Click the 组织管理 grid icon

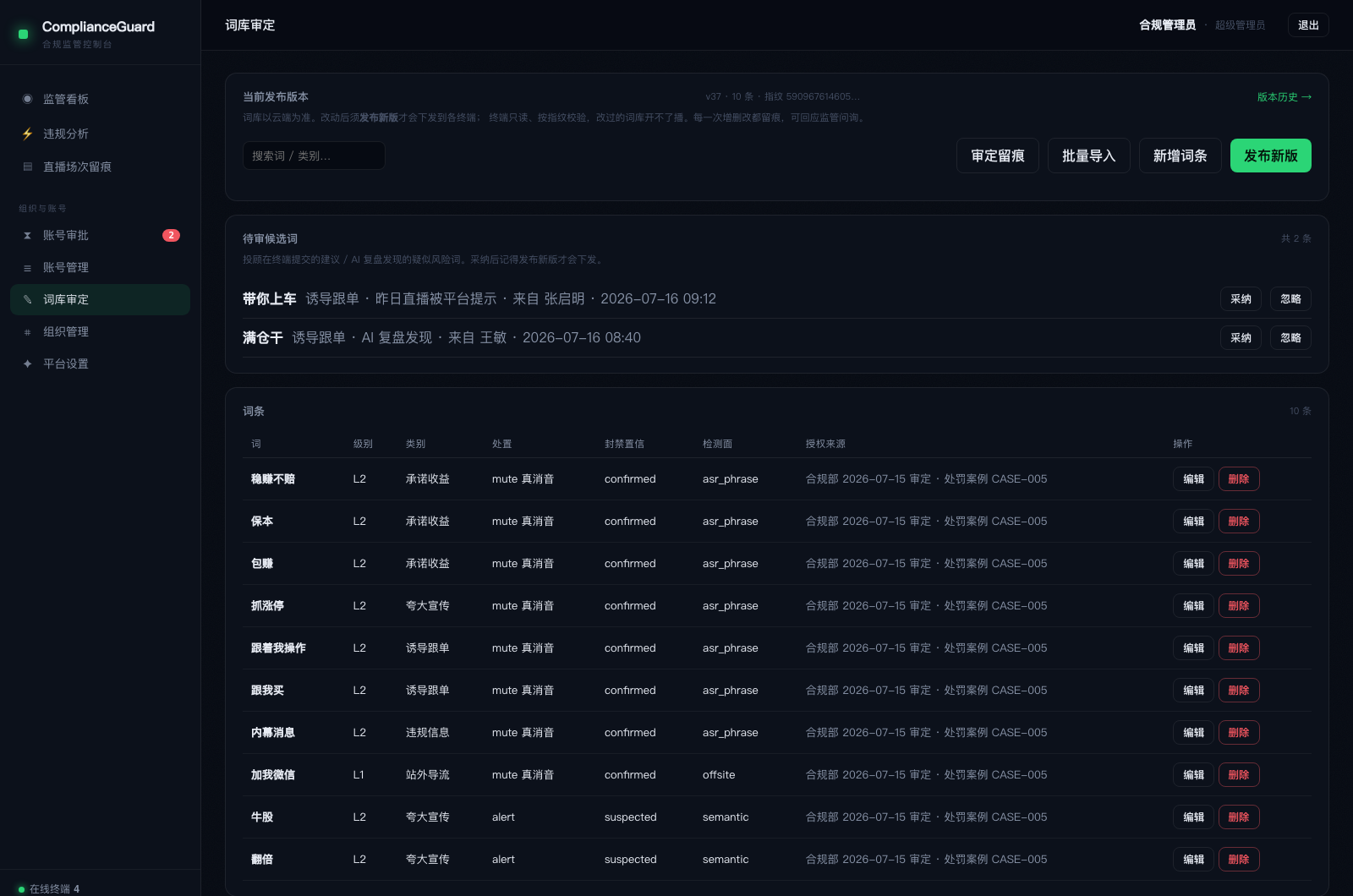(x=27, y=331)
